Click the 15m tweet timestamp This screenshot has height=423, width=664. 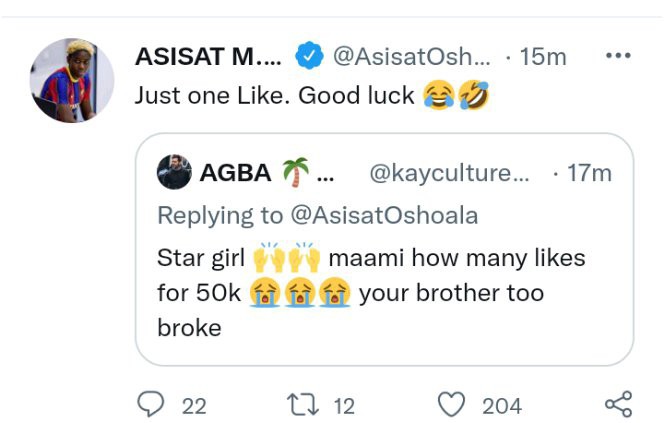pos(543,56)
